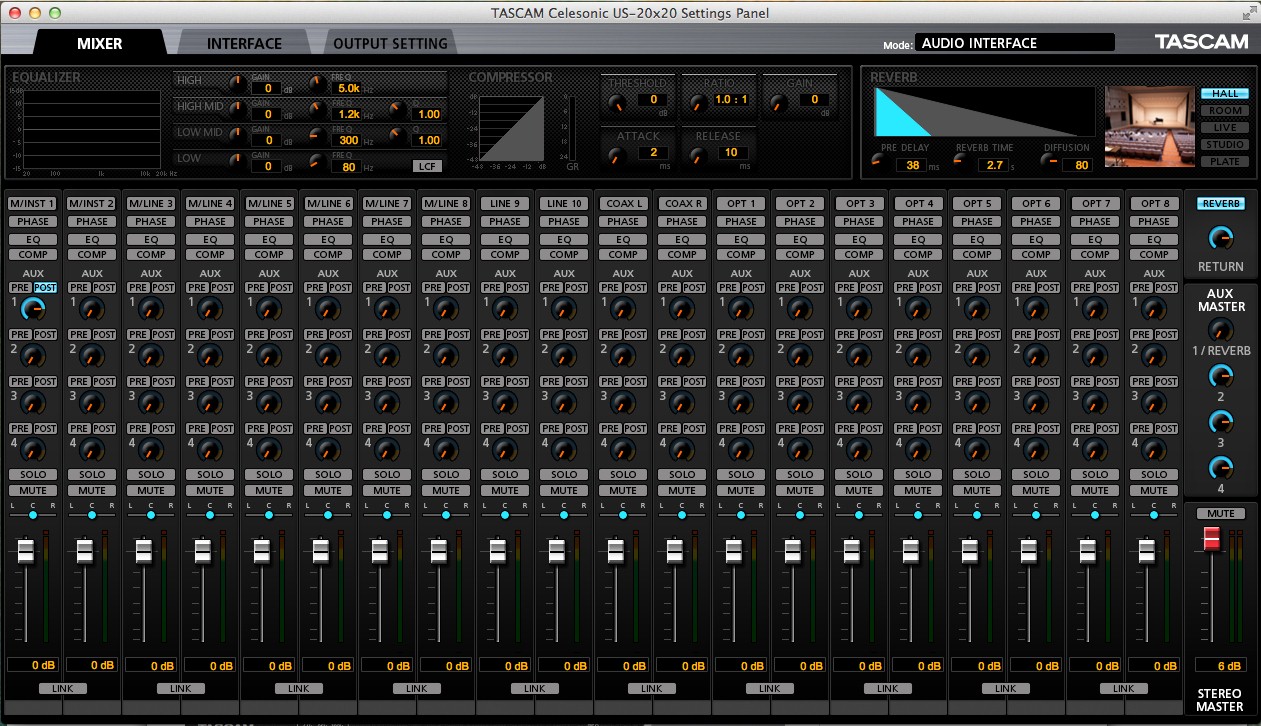
Task: Turn the EQ HIGH gain knob
Action: pos(238,84)
